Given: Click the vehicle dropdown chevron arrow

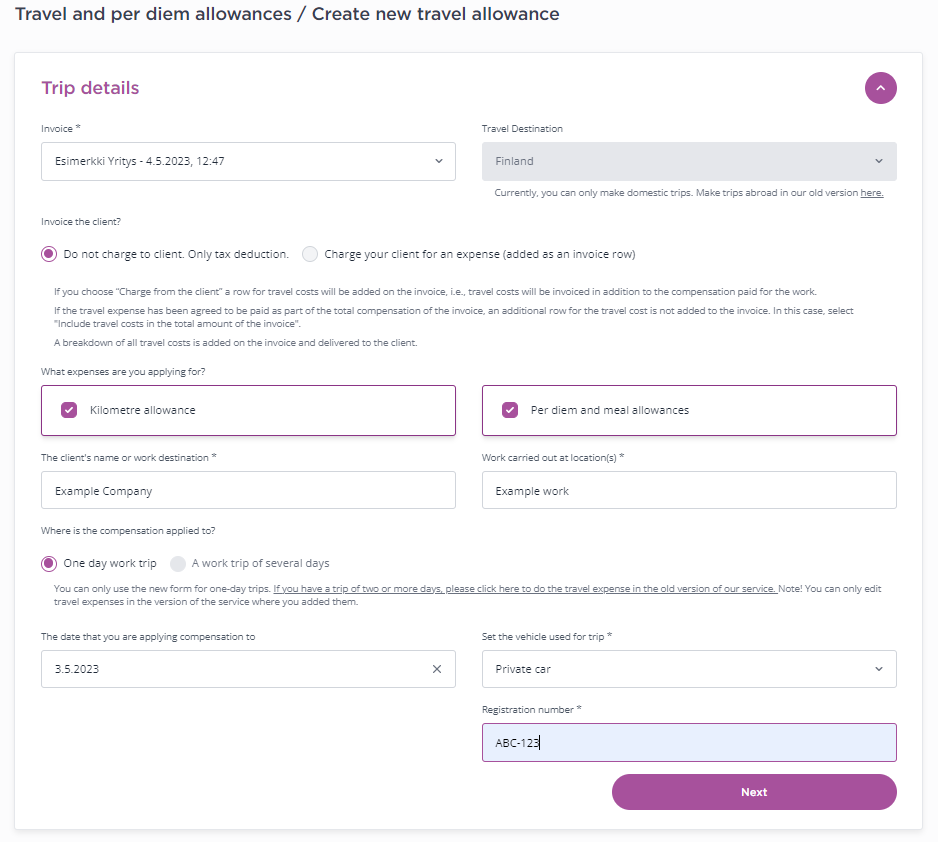Looking at the screenshot, I should pos(879,669).
